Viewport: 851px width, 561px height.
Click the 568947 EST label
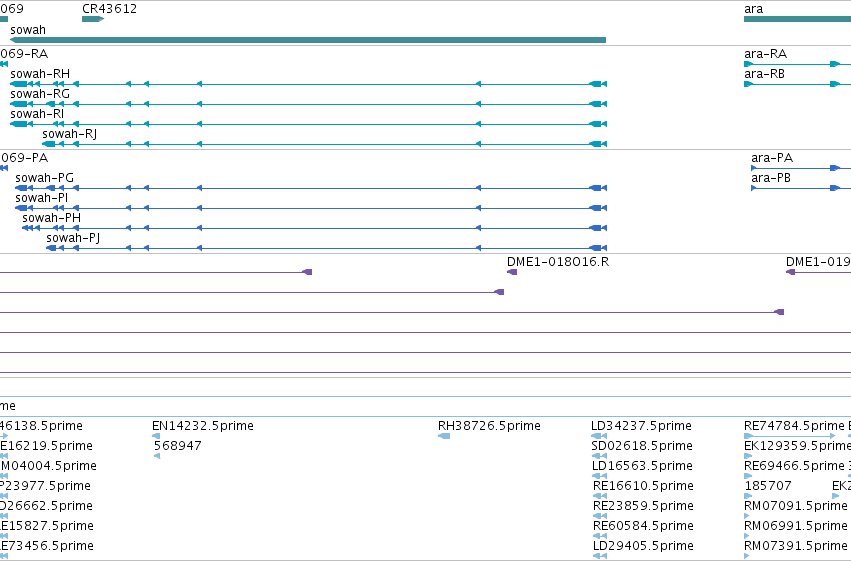click(x=177, y=446)
